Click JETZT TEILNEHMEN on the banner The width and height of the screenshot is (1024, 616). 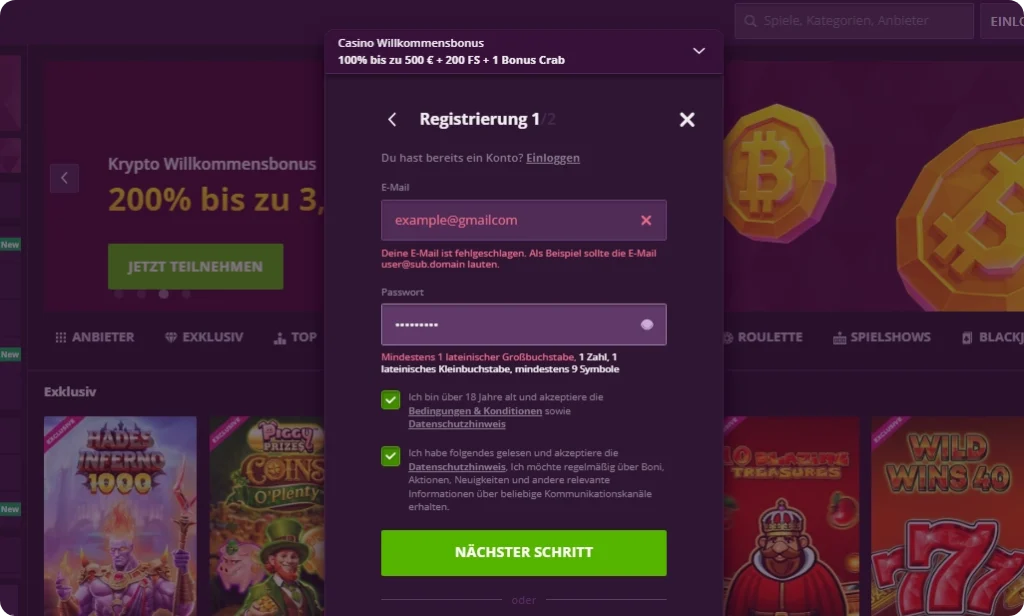pyautogui.click(x=195, y=266)
